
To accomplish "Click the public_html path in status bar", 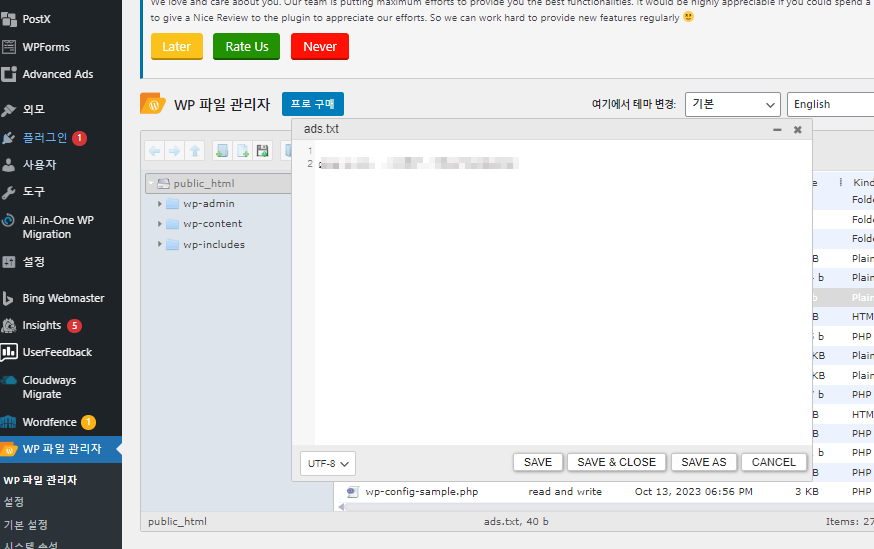I will 177,522.
